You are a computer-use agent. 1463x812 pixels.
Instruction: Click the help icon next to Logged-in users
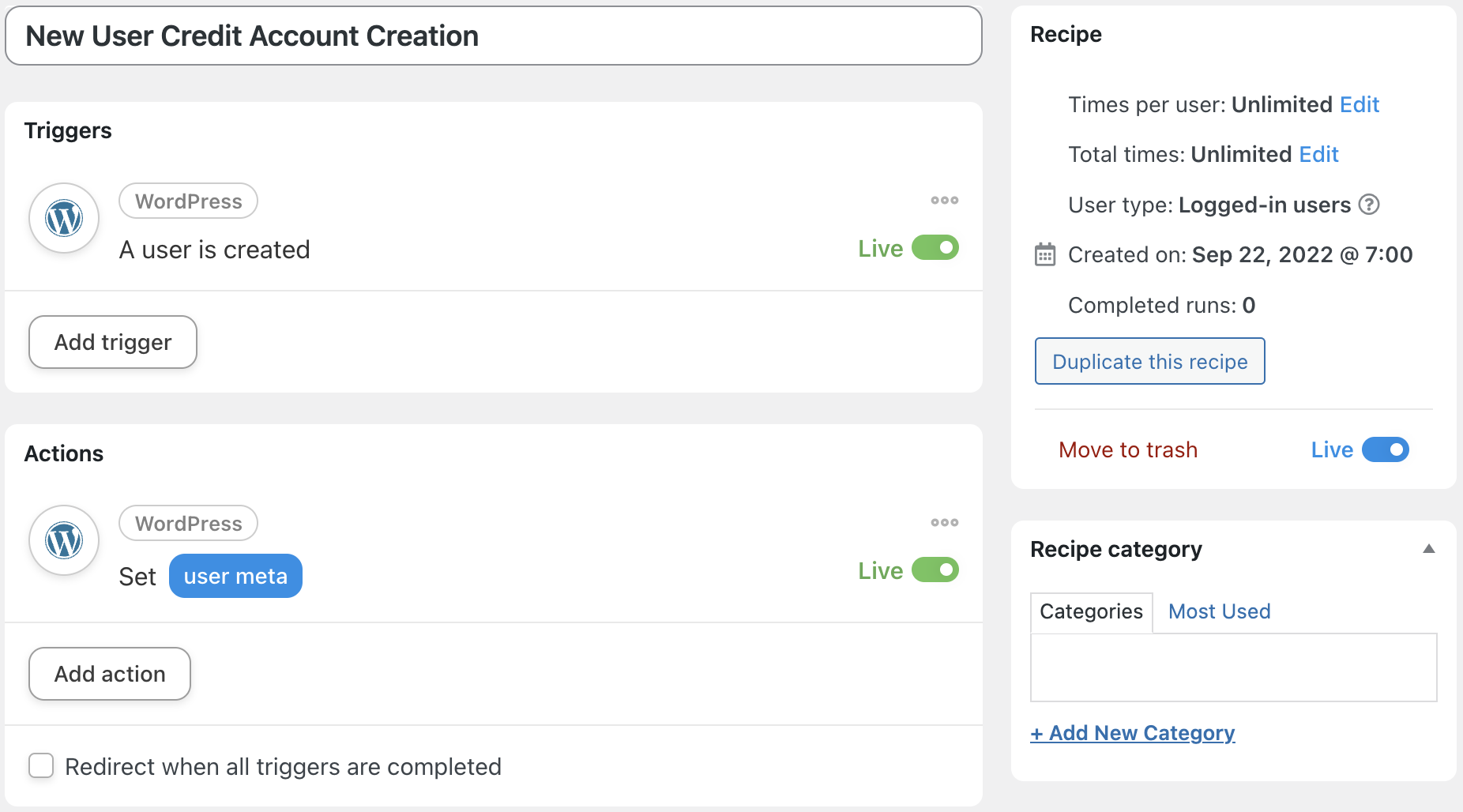coord(1369,205)
